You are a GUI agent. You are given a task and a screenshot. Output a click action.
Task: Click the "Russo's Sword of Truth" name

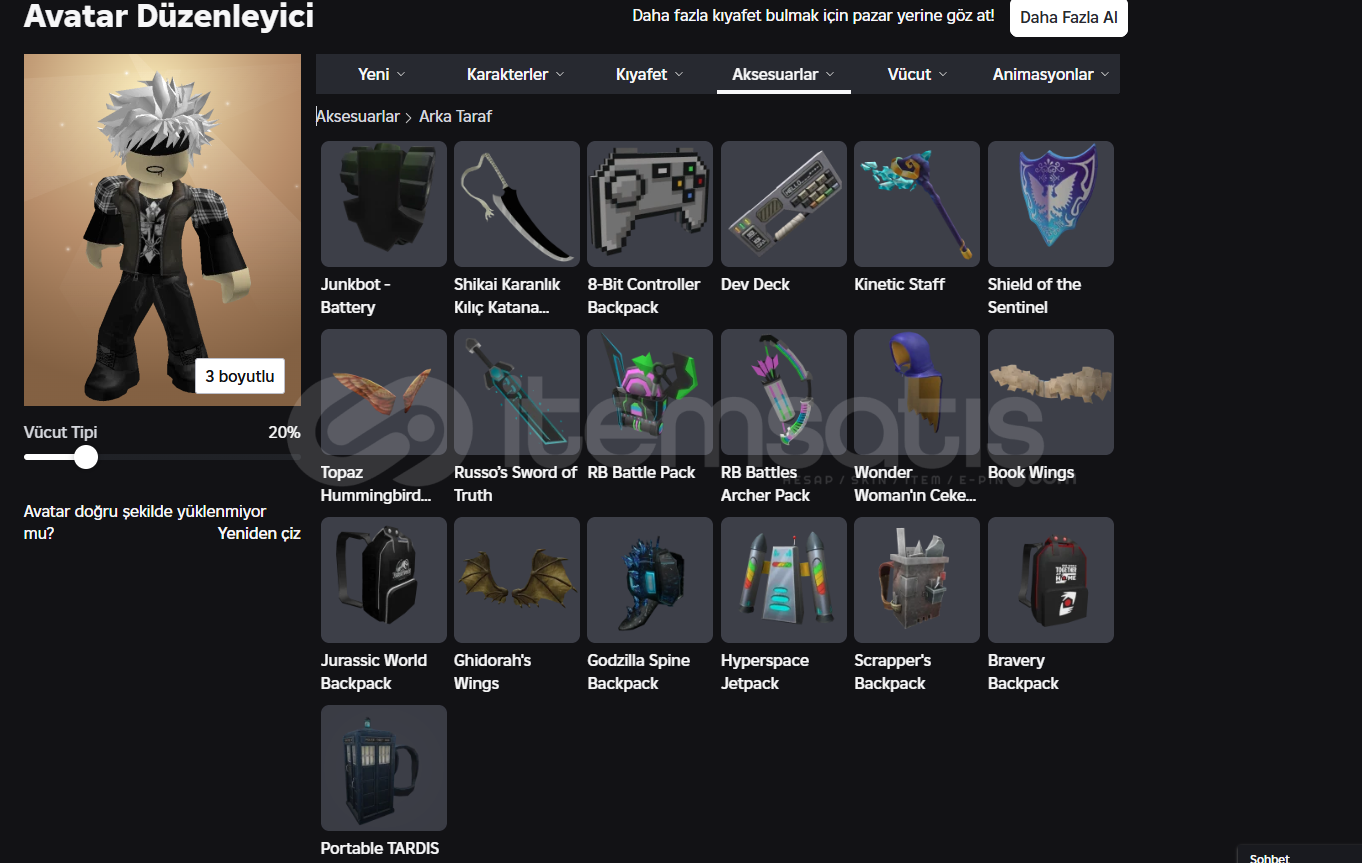[516, 484]
